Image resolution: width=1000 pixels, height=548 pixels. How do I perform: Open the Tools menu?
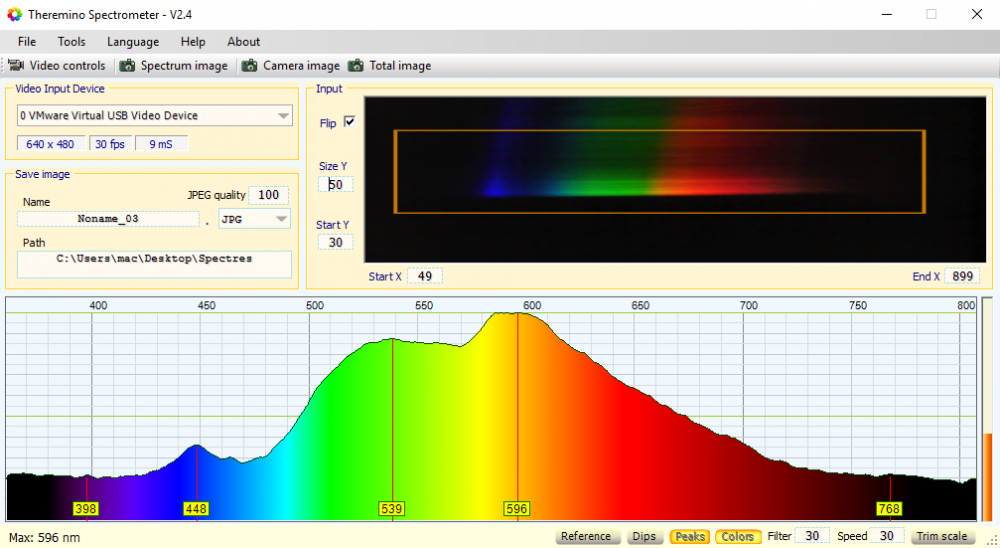(x=71, y=41)
